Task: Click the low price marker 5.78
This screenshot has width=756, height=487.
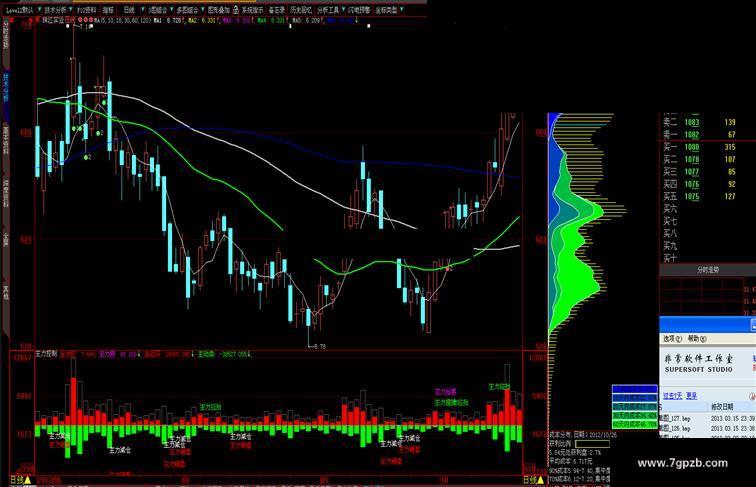Action: click(x=320, y=346)
